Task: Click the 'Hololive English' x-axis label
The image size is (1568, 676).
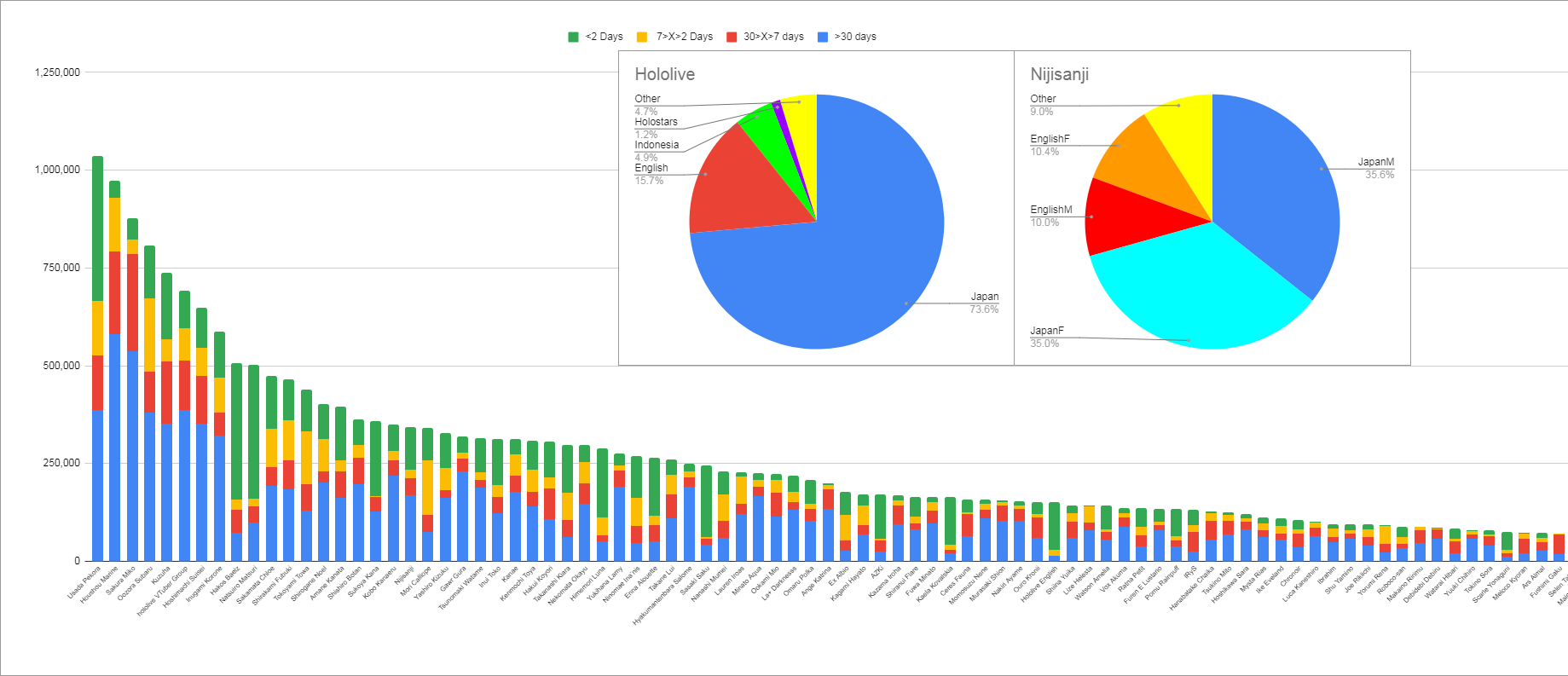Action: pos(1039,585)
